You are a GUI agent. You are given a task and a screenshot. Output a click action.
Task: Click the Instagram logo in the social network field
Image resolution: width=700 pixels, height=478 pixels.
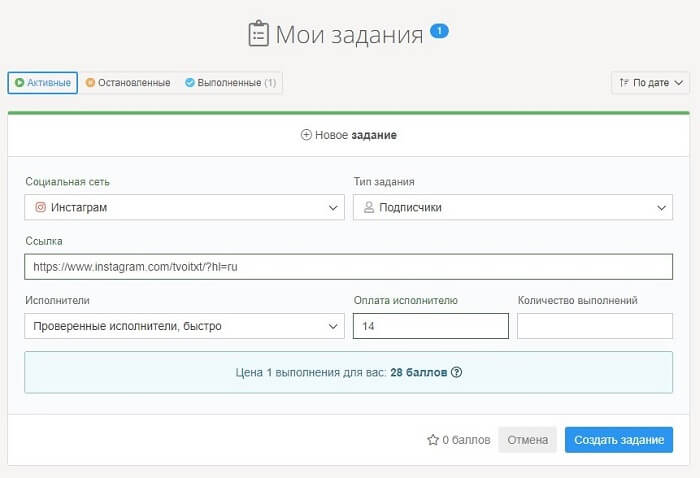tap(41, 207)
